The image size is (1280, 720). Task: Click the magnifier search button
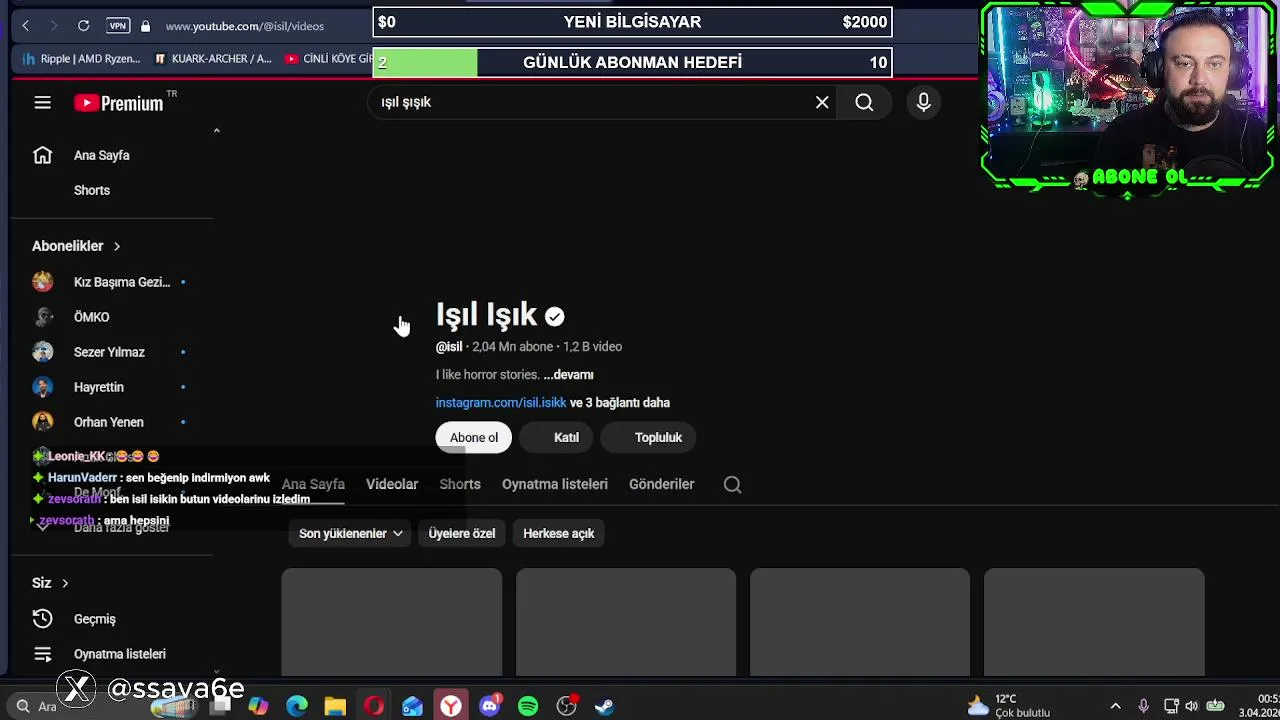tap(864, 102)
